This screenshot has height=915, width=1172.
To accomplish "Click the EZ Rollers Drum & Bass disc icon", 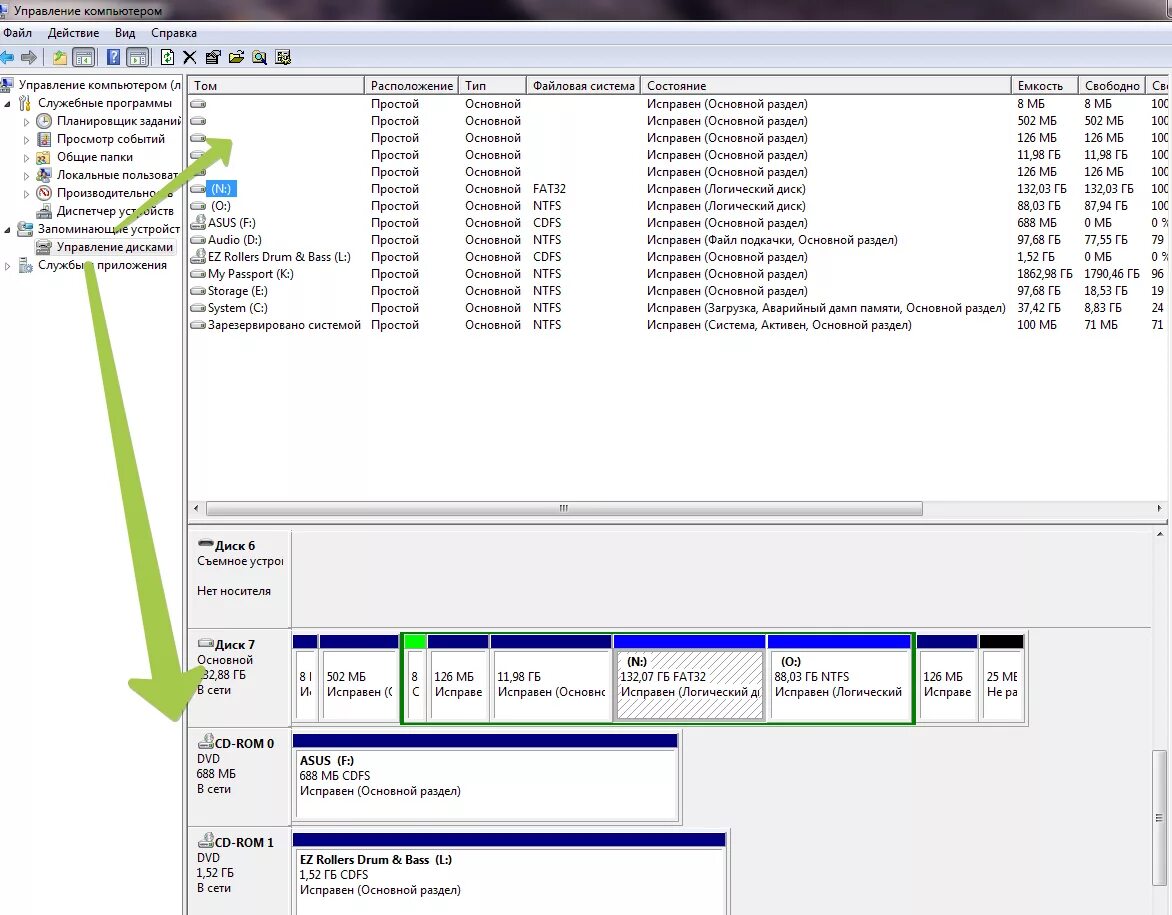I will tap(198, 256).
